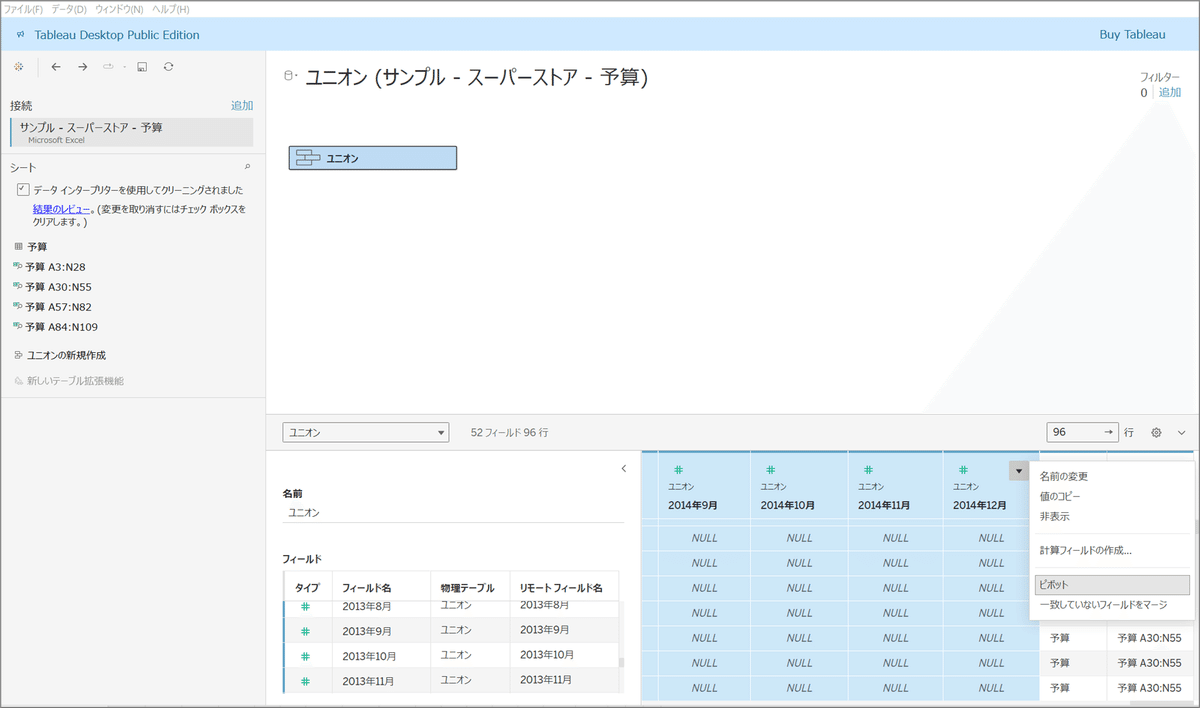Click the number type icon of 2014年11月 column
The image size is (1200, 708).
(867, 469)
